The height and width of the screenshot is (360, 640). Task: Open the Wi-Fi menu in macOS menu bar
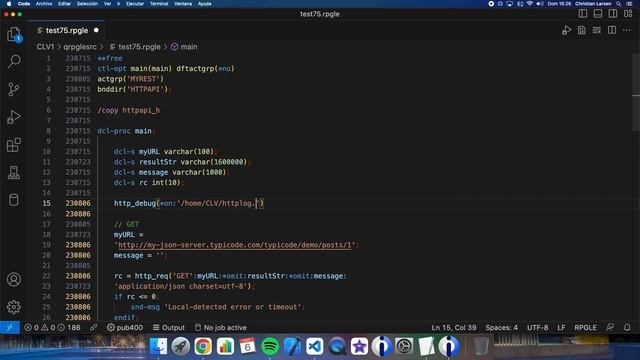point(529,4)
